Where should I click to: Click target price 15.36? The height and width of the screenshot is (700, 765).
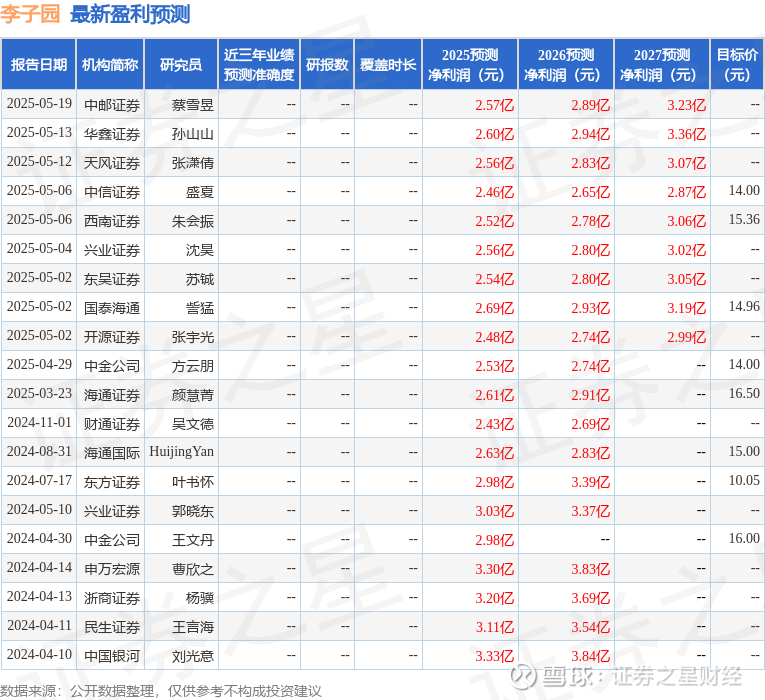tap(744, 220)
